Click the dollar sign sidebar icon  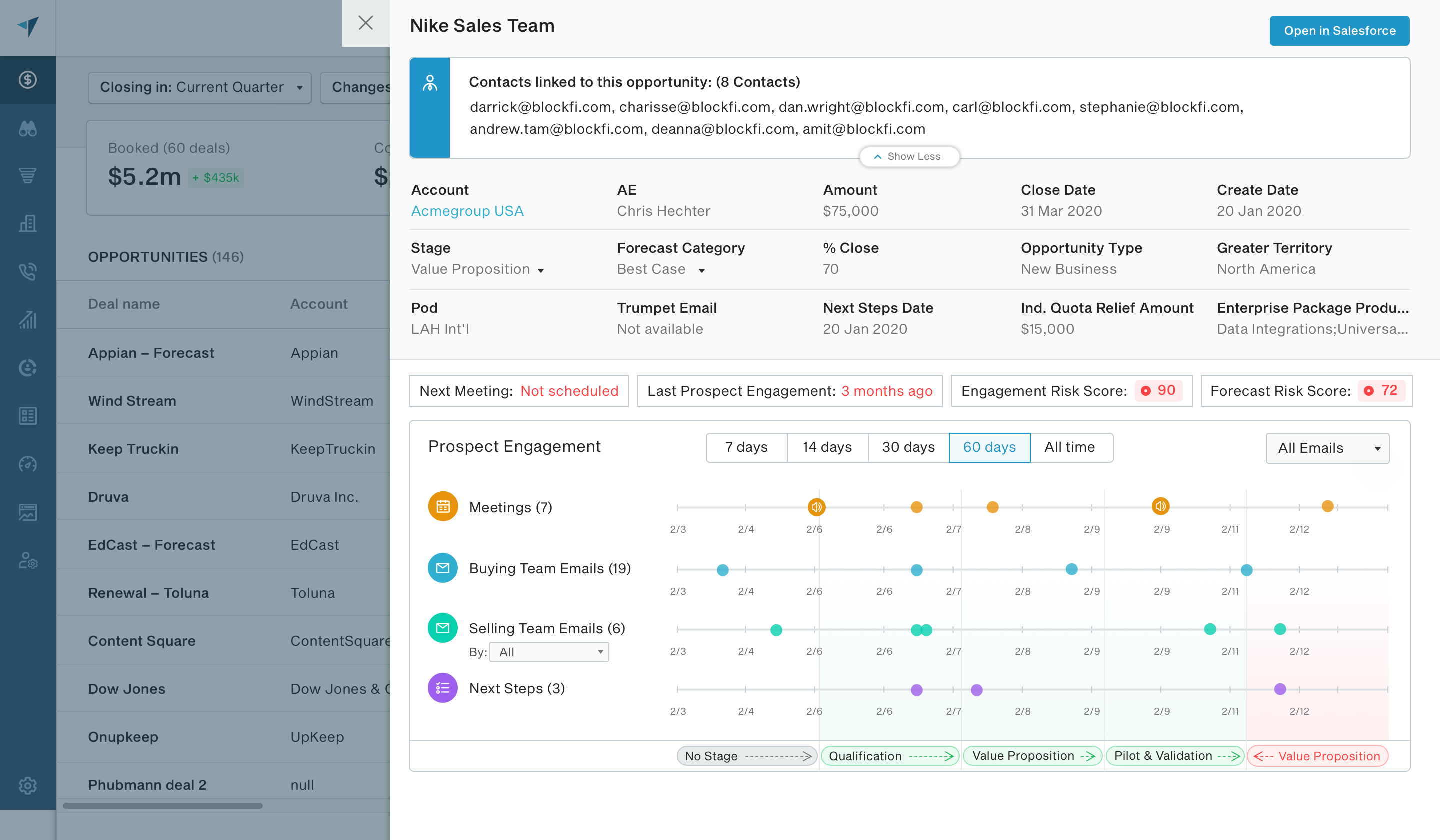[x=27, y=80]
